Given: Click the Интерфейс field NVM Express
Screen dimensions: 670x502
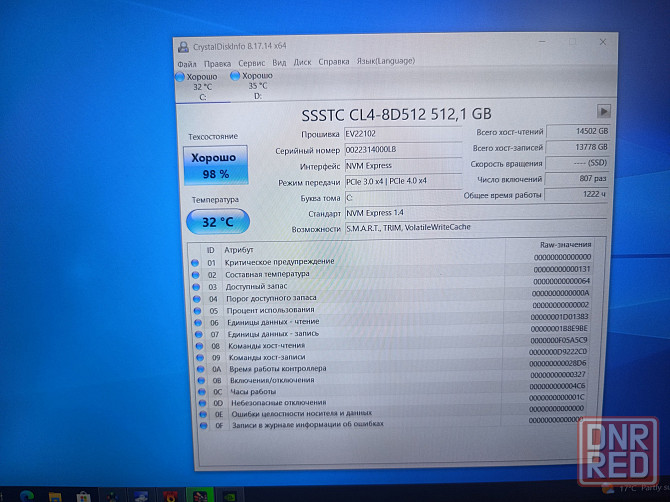Looking at the screenshot, I should click(x=403, y=165).
